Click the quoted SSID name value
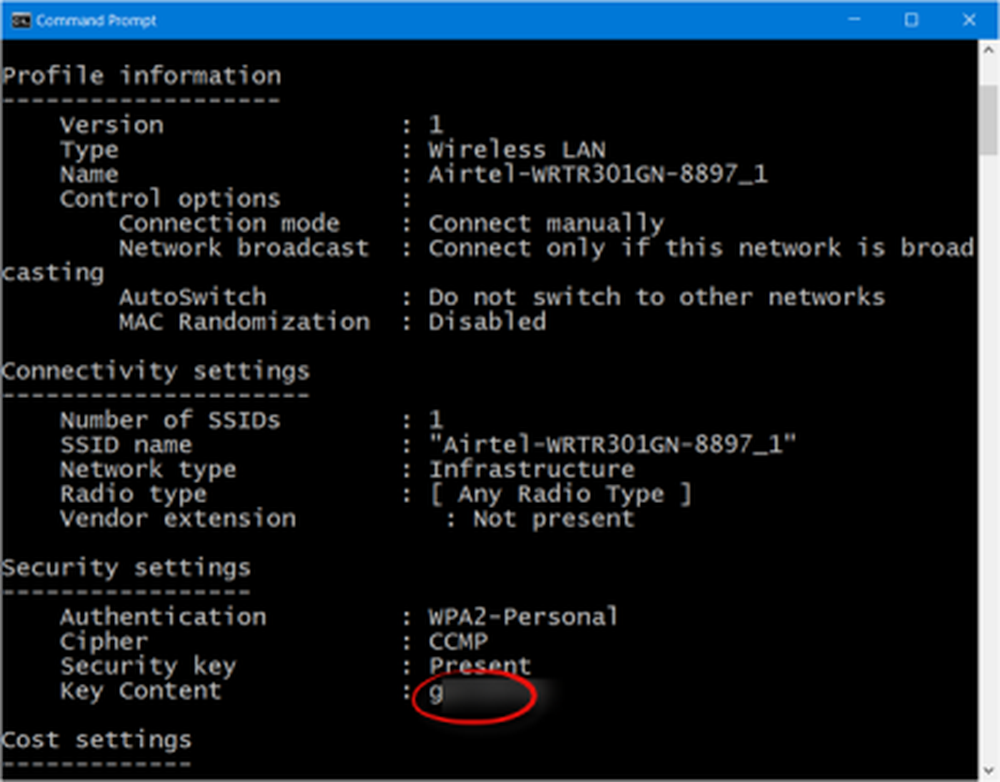This screenshot has height=782, width=1000. click(x=612, y=444)
